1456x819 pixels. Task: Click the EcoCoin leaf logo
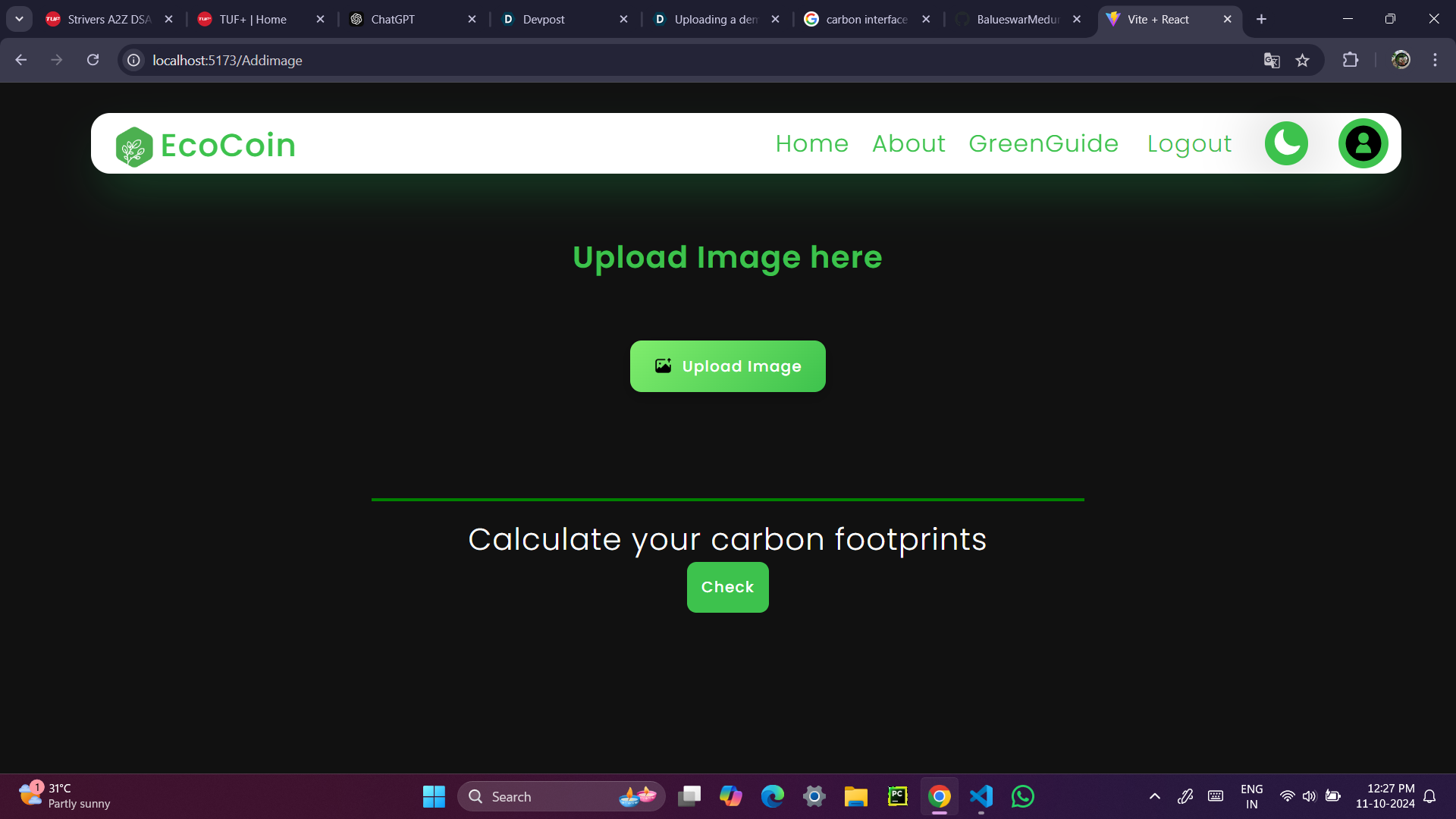[x=134, y=146]
